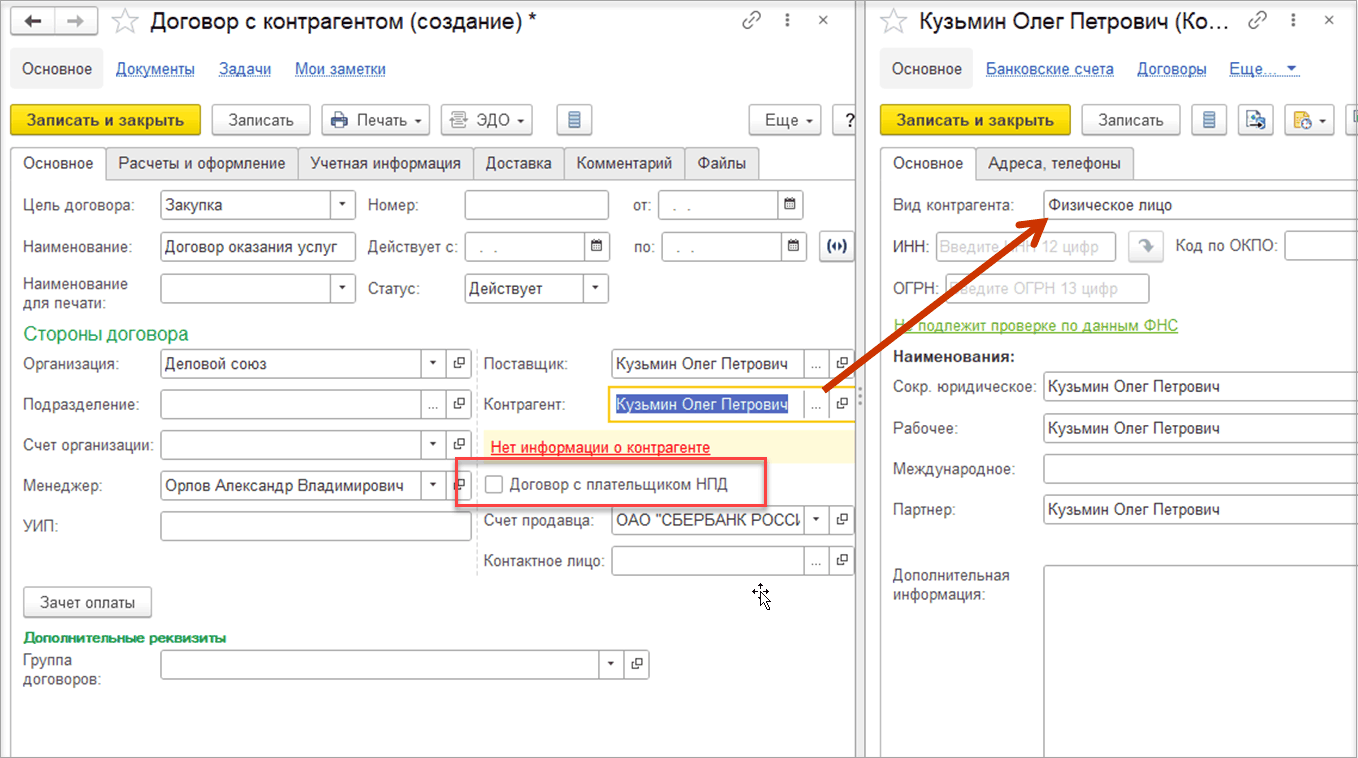Open the Поставщик record via open icon
Screen dimensions: 1358x758
[x=842, y=364]
